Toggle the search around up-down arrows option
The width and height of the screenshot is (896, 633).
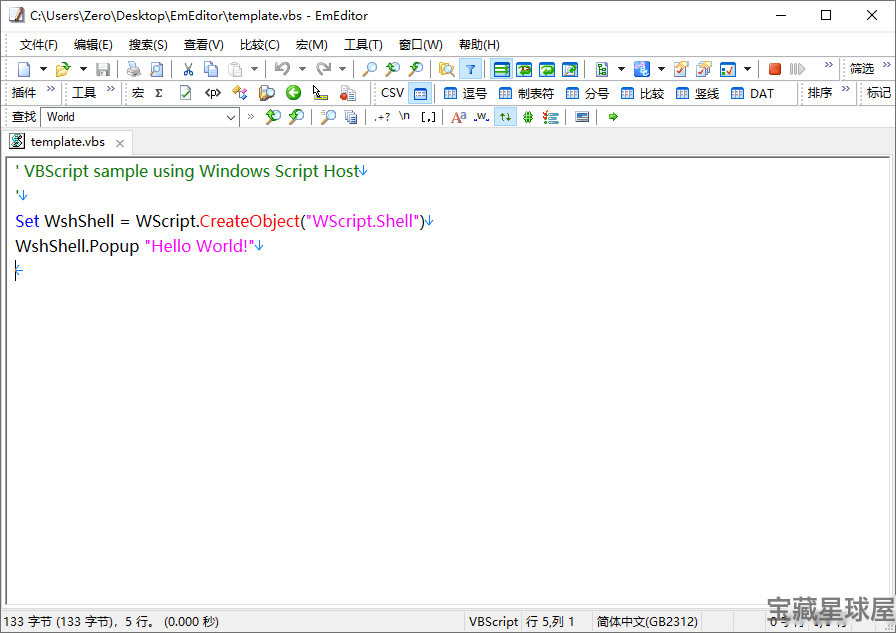tap(505, 117)
